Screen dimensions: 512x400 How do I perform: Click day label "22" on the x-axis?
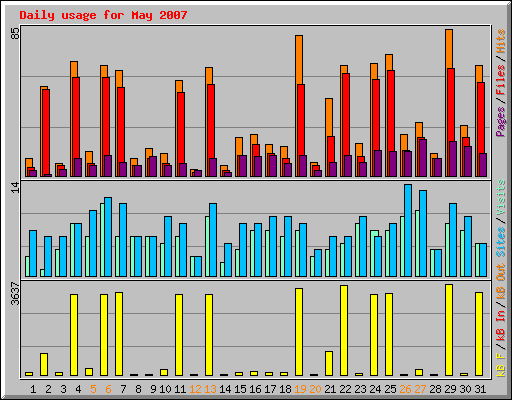345,389
